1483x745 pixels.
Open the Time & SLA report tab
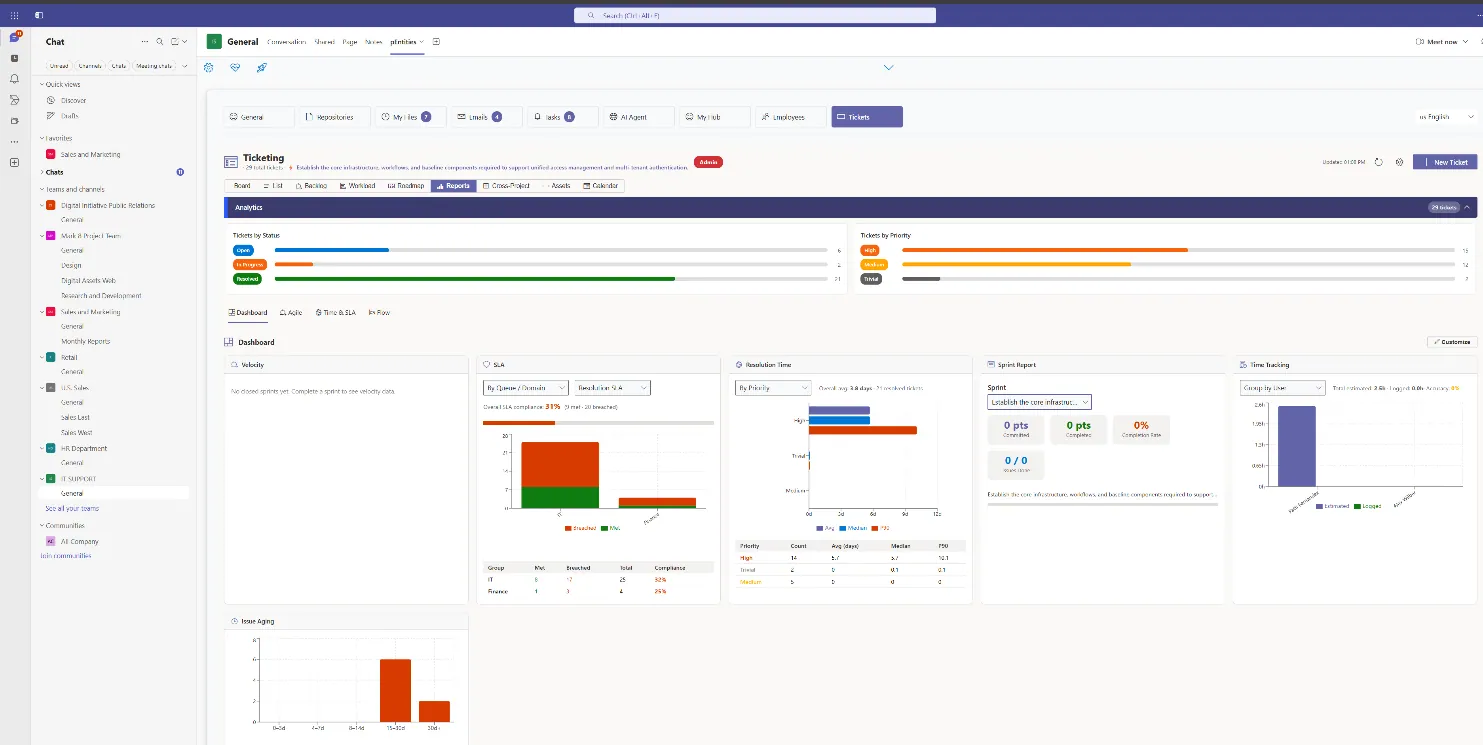(x=336, y=313)
